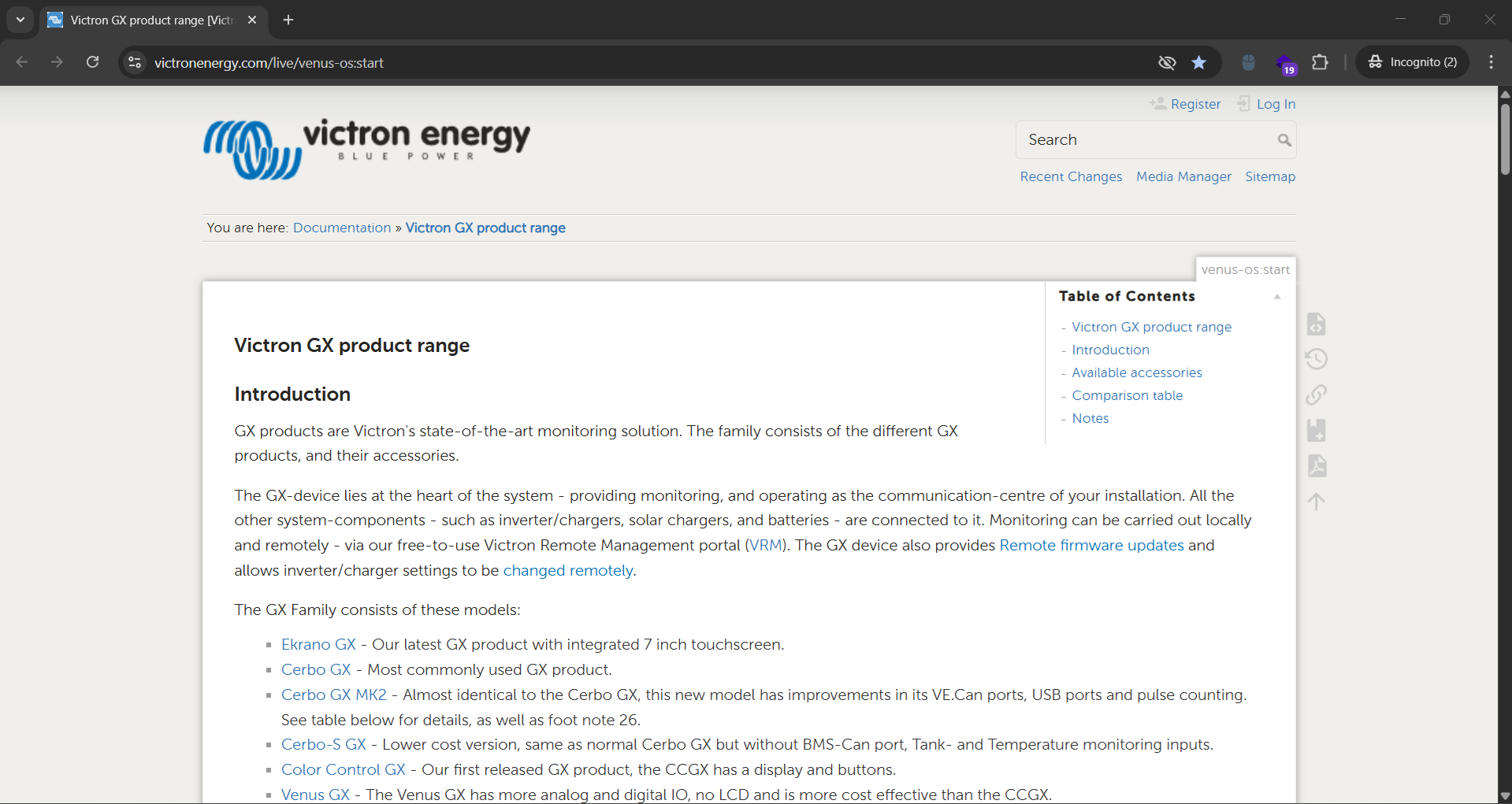This screenshot has height=804, width=1512.
Task: Export page as PDF icon
Action: (1317, 465)
